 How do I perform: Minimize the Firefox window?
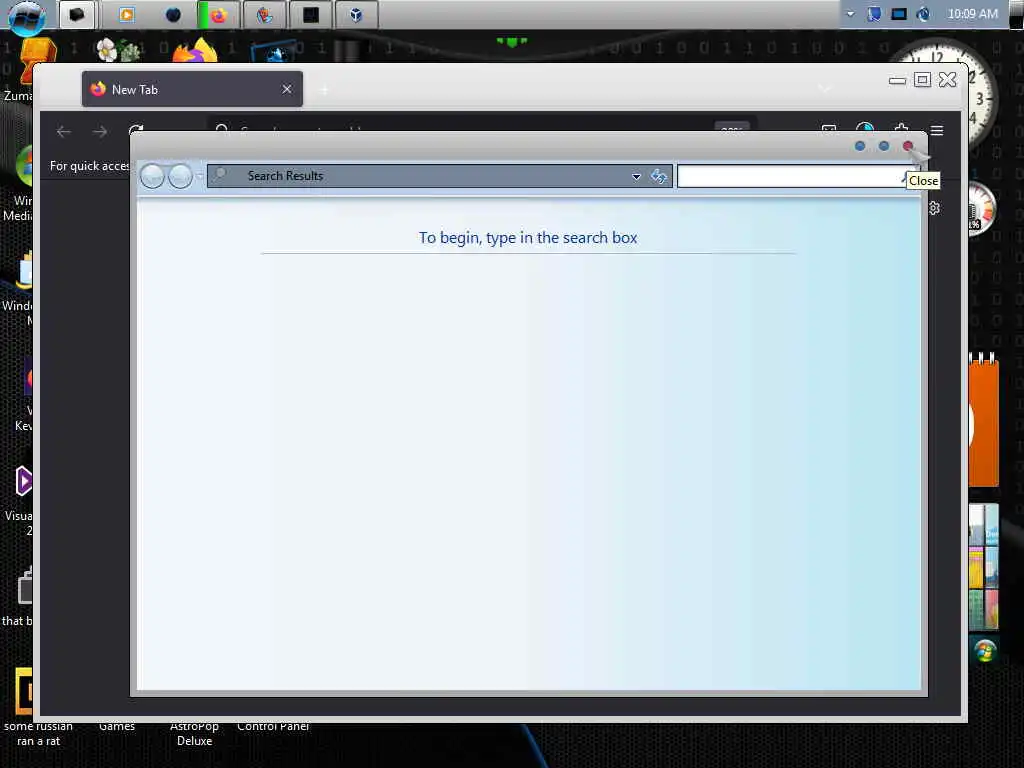[x=897, y=80]
